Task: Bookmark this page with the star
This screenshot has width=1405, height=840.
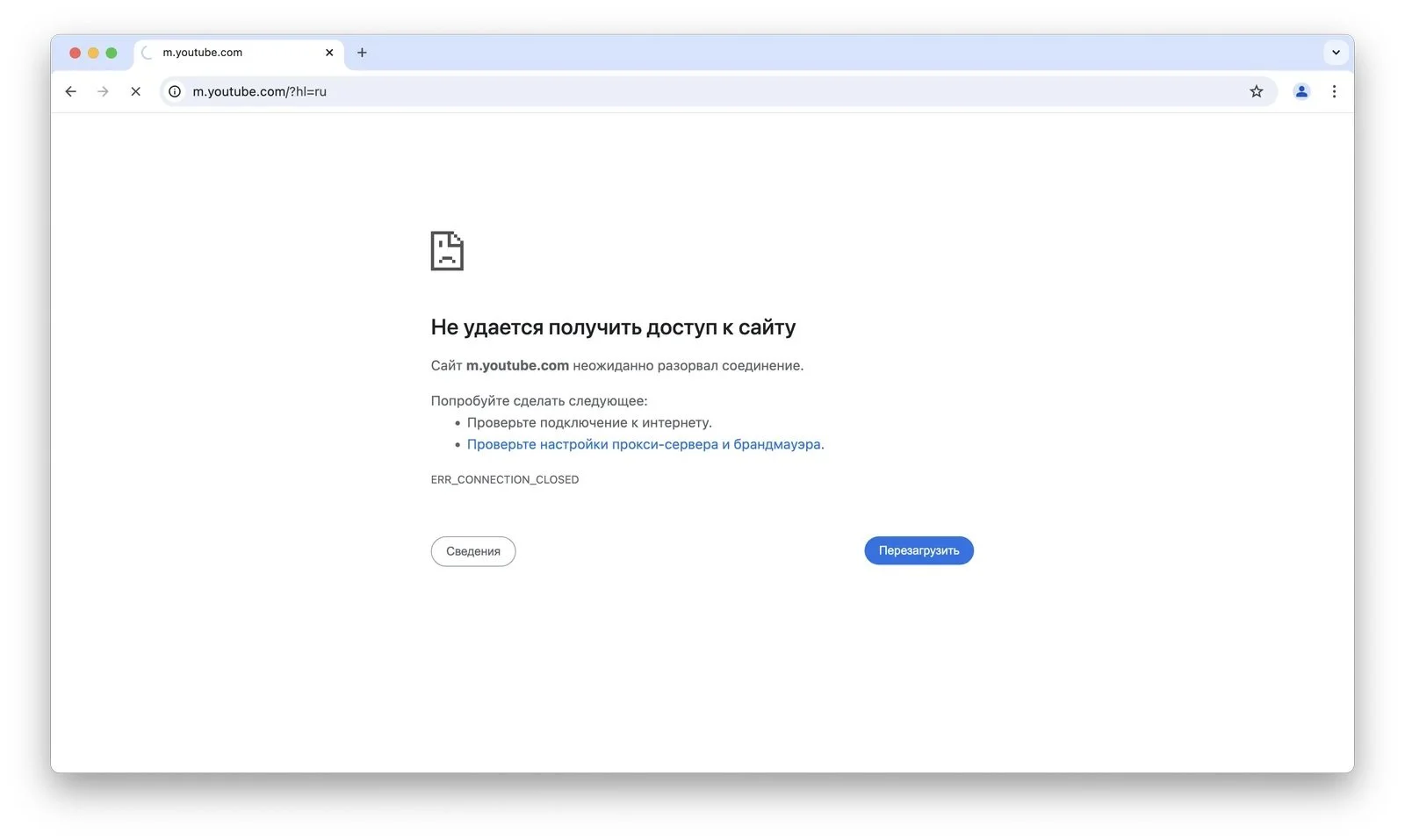Action: 1257,91
